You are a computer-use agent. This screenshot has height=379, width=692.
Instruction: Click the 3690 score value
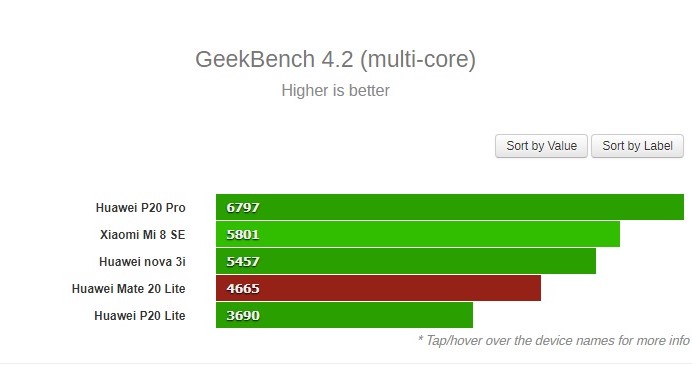point(243,315)
